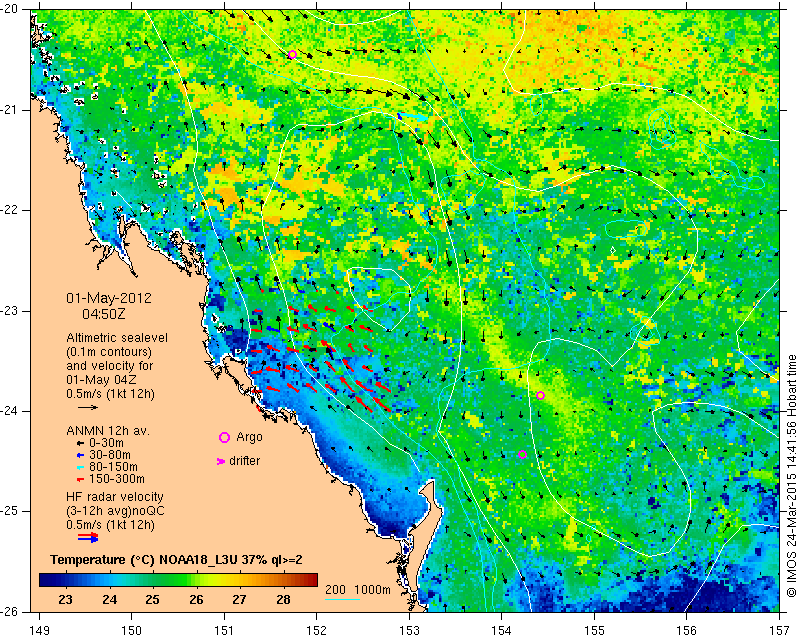
Task: Click the colorbar tick label 27
Action: (x=239, y=600)
